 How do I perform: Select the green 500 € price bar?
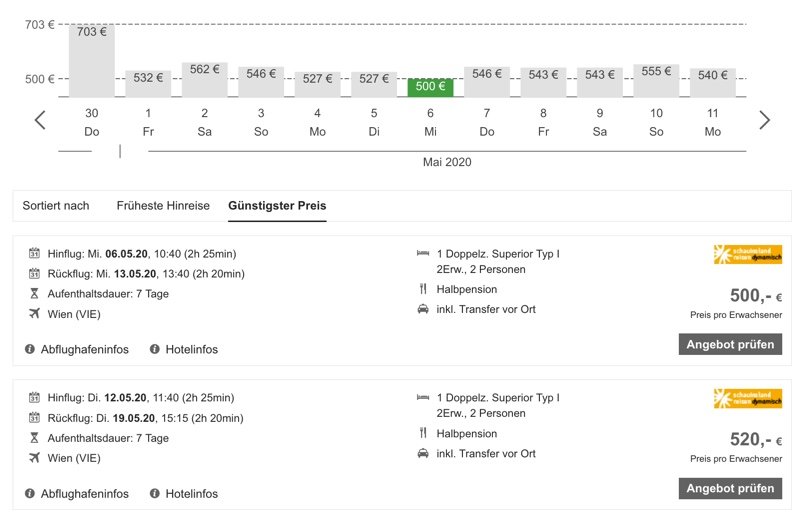pos(430,87)
